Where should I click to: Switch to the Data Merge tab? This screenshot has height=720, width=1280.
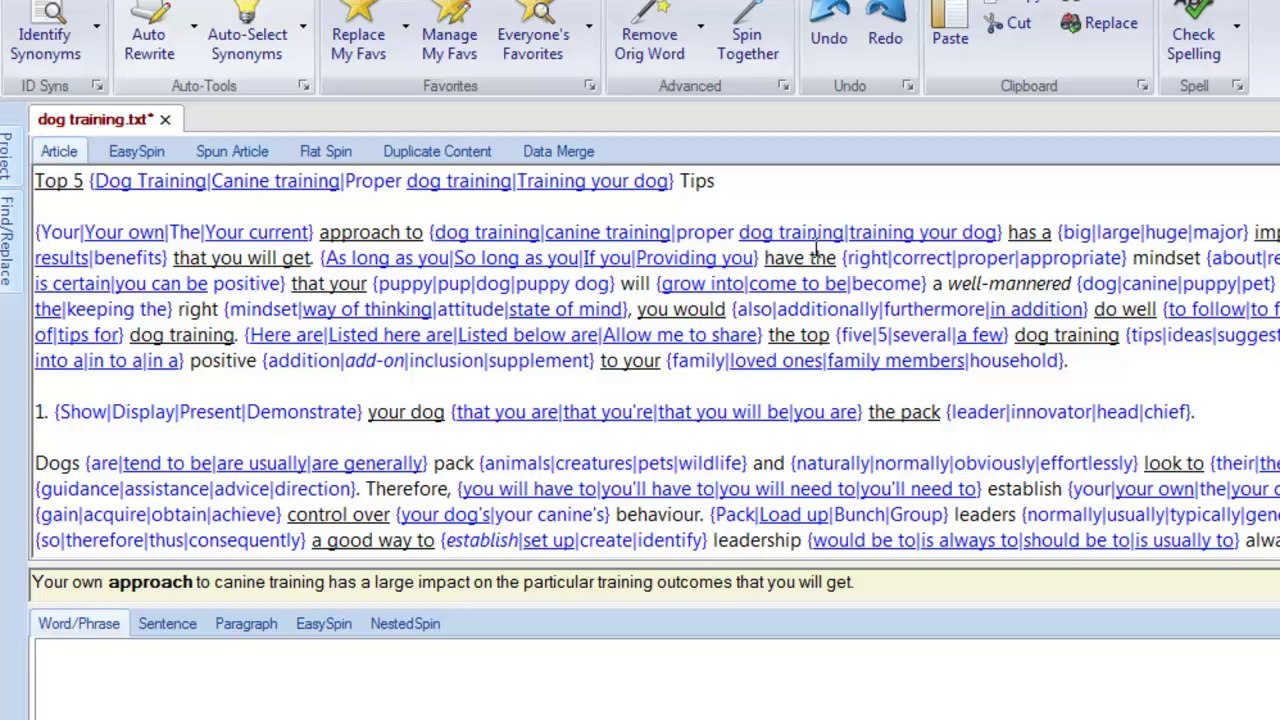pos(558,151)
